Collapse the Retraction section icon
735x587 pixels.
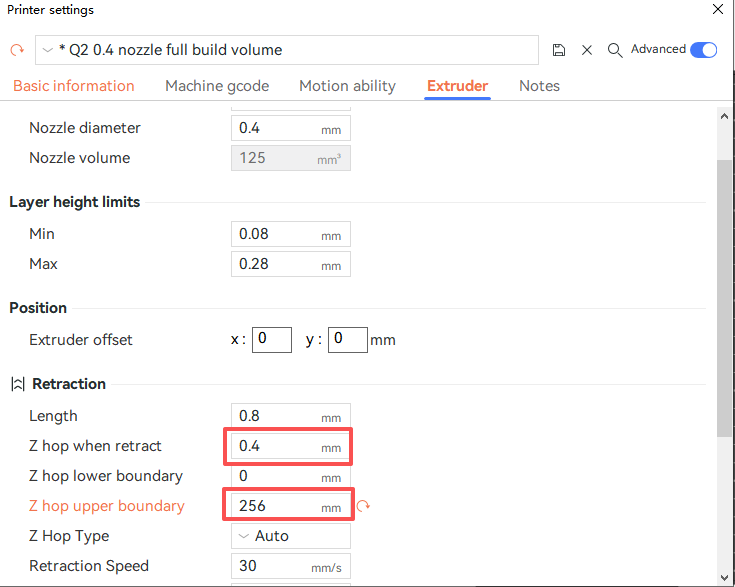tap(17, 384)
